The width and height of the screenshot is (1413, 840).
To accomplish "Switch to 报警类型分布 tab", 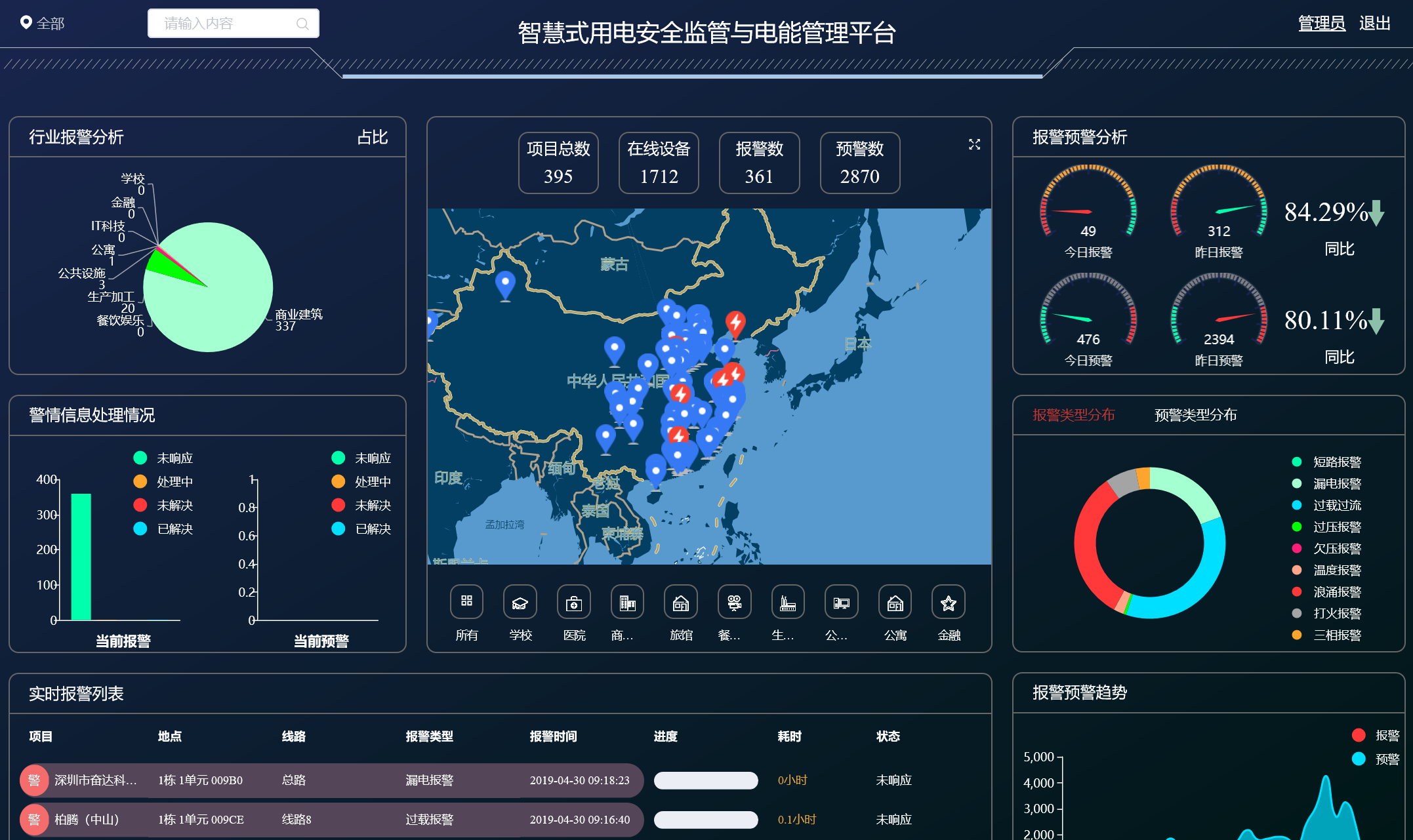I will [x=1073, y=415].
